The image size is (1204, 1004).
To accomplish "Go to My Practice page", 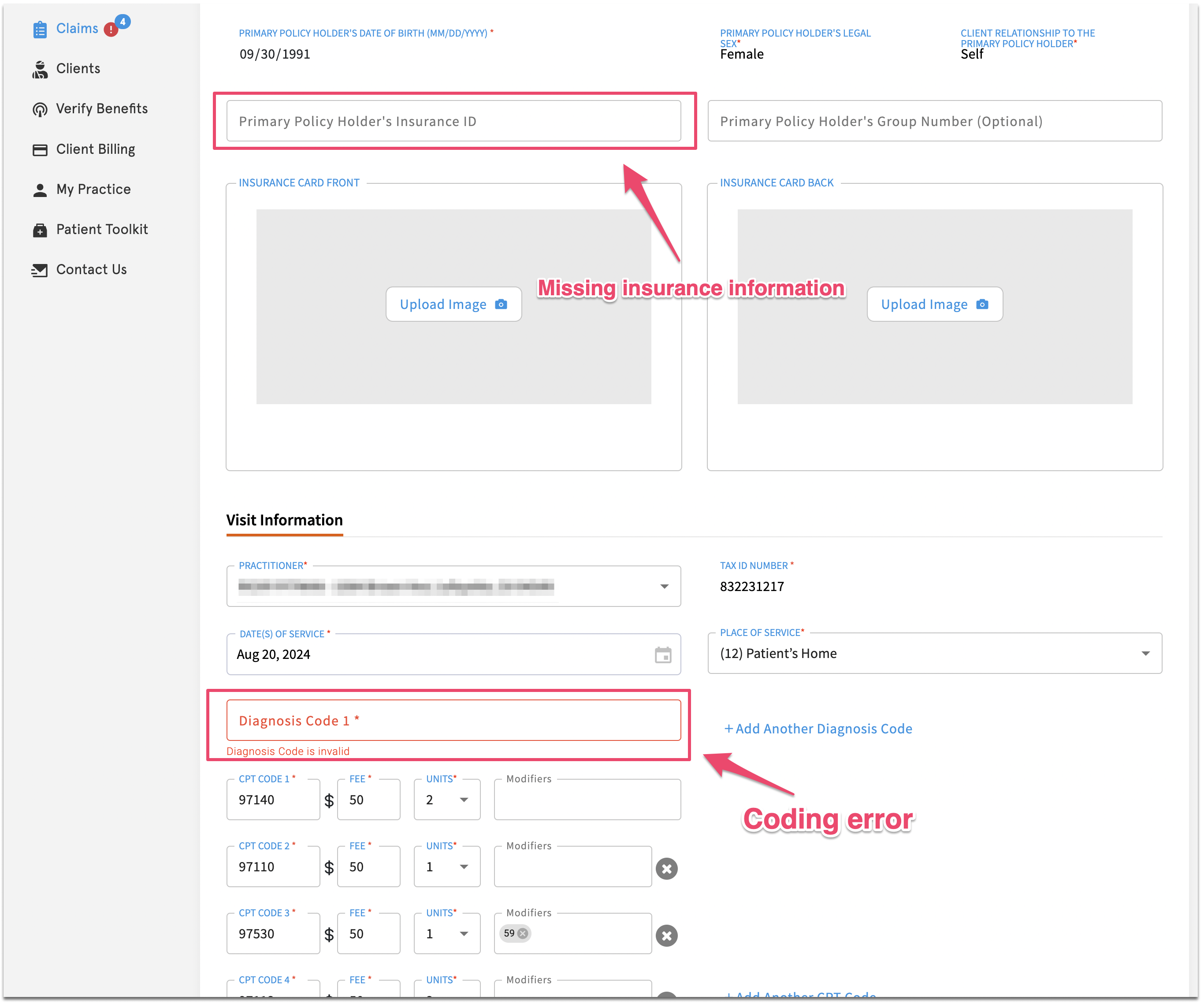I will [x=93, y=190].
